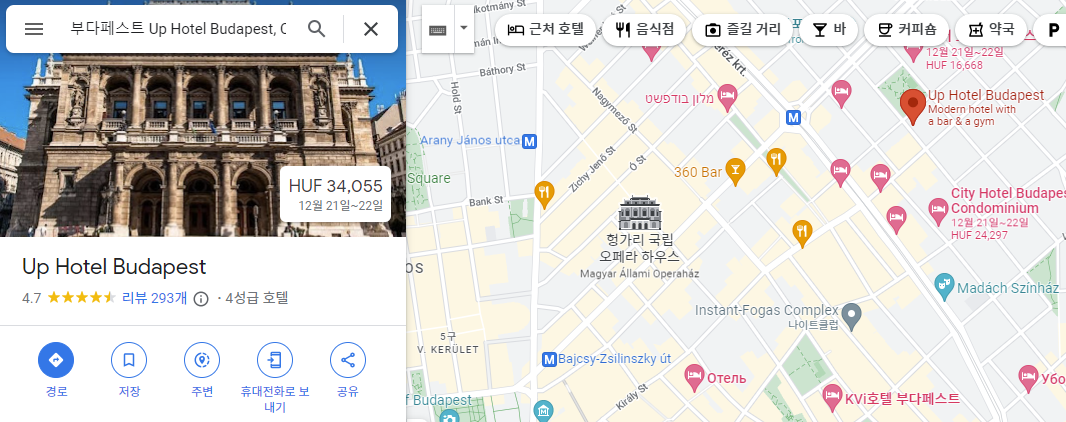Click the Instant-Fogas Complex label
The height and width of the screenshot is (422, 1066).
[x=767, y=310]
